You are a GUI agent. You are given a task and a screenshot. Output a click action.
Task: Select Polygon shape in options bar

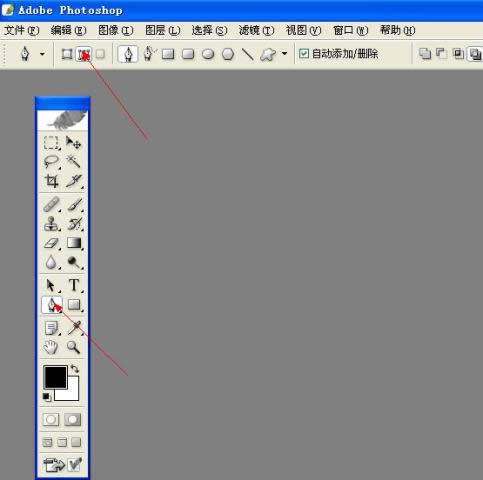(x=228, y=54)
